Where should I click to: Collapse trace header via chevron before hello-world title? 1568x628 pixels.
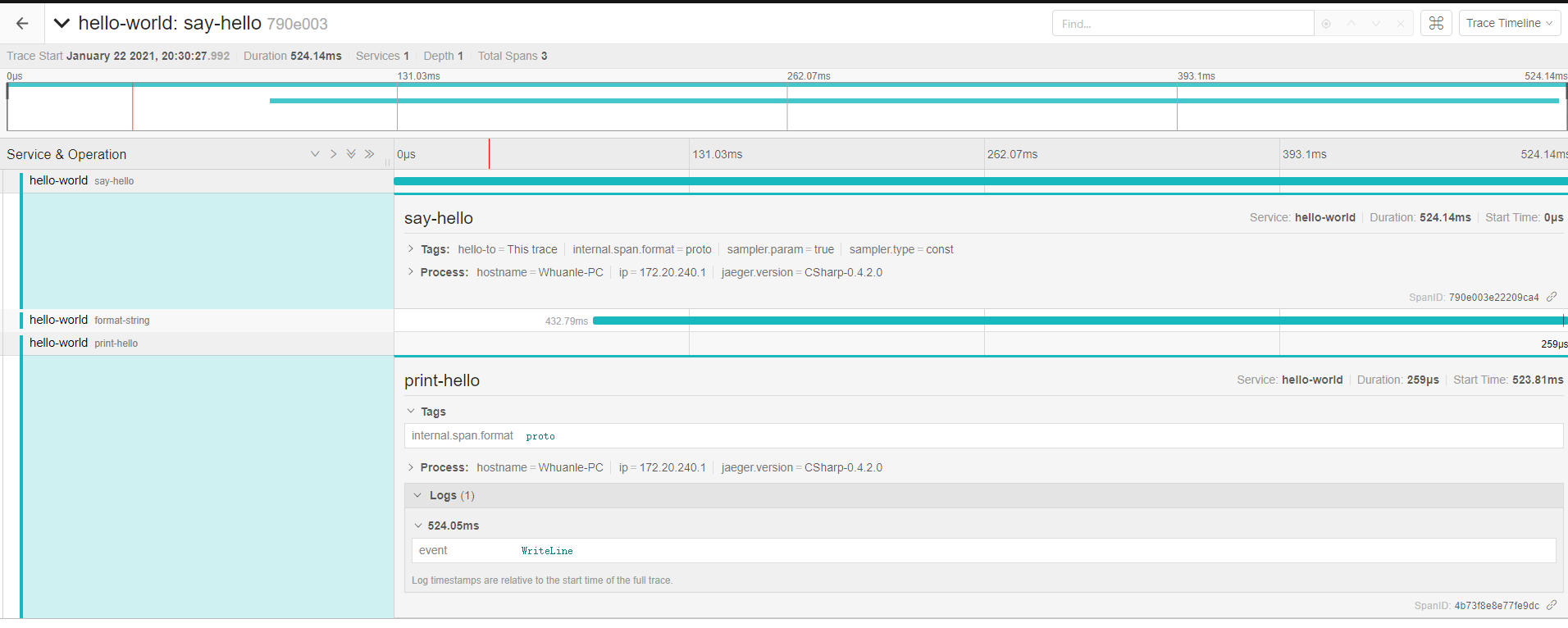pos(62,24)
